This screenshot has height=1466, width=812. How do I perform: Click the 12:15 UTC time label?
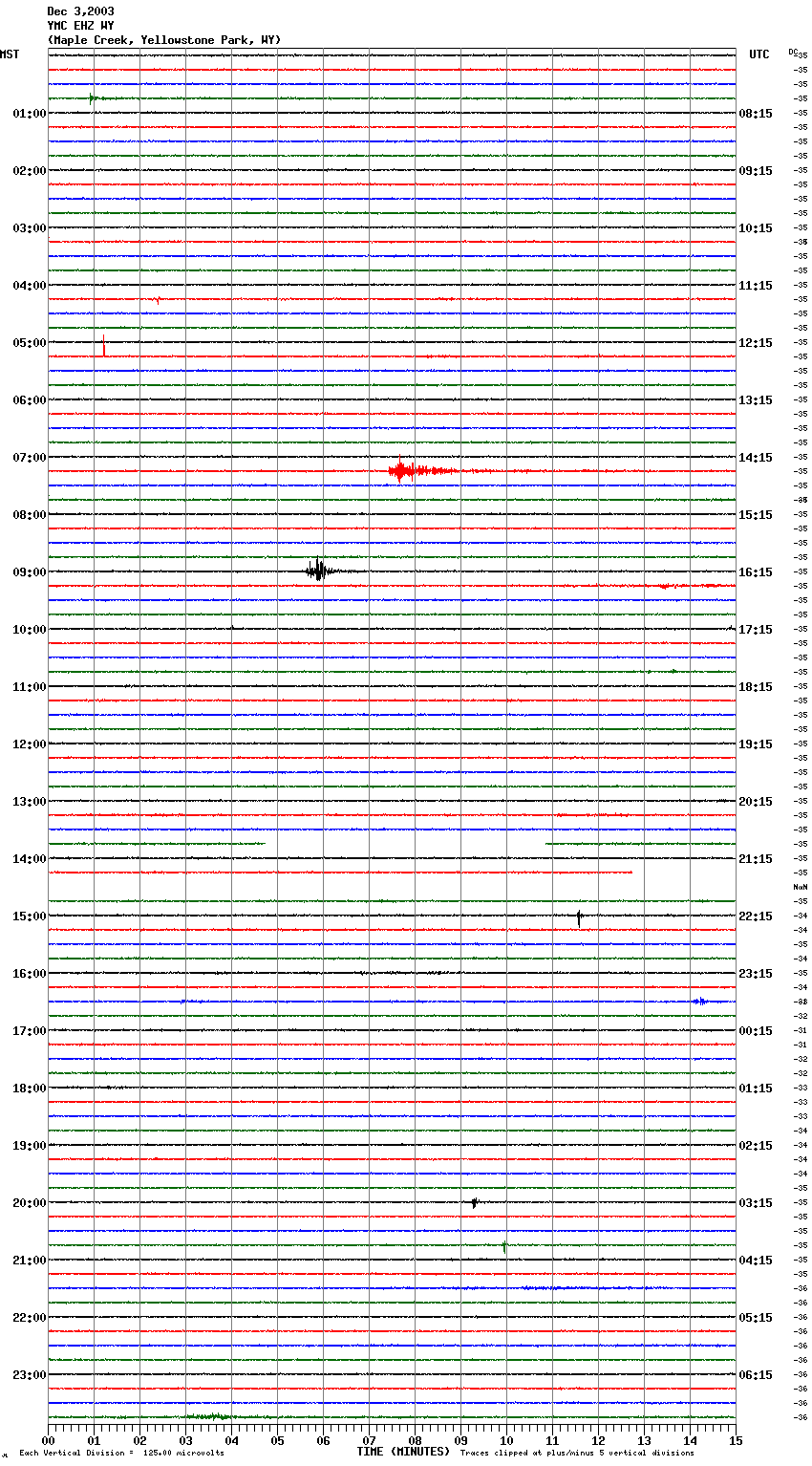pyautogui.click(x=756, y=343)
